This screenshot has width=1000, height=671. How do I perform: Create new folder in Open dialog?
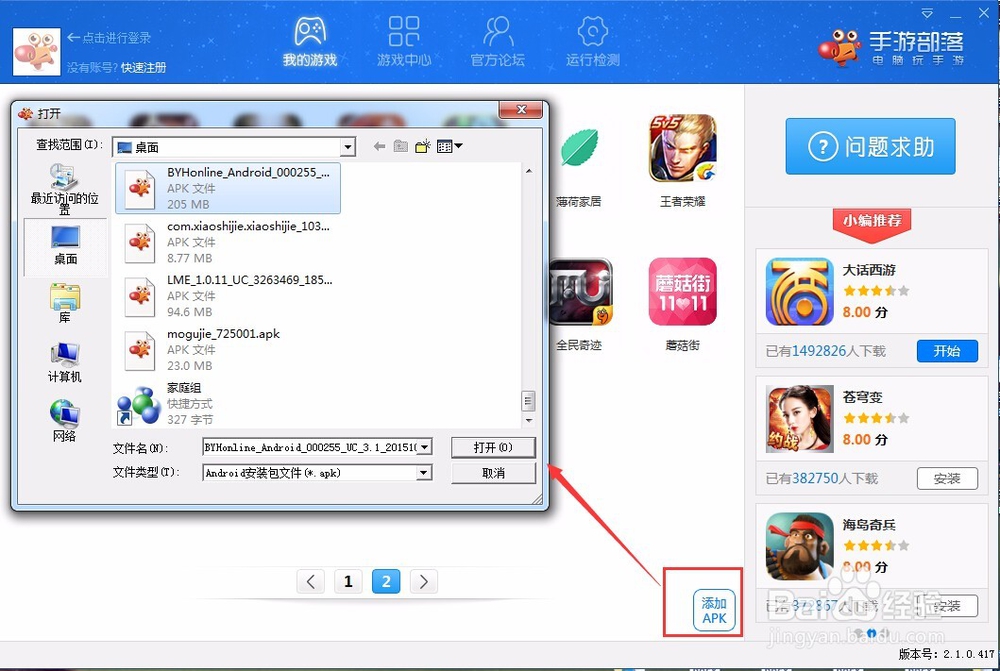(x=422, y=147)
